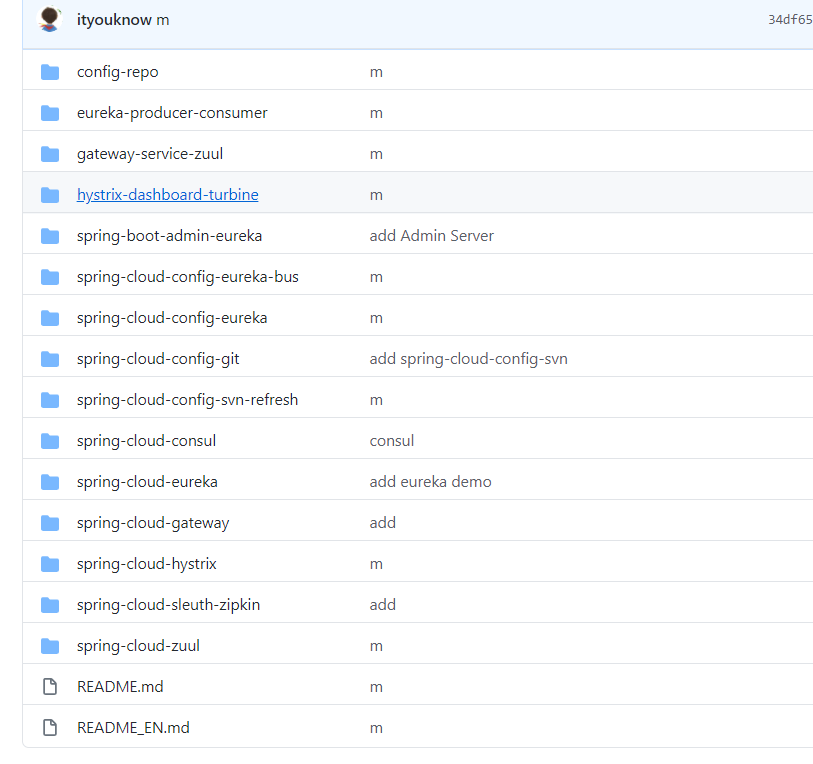Image resolution: width=813 pixels, height=764 pixels.
Task: Open the spring-cloud-gateway directory
Action: (x=153, y=523)
